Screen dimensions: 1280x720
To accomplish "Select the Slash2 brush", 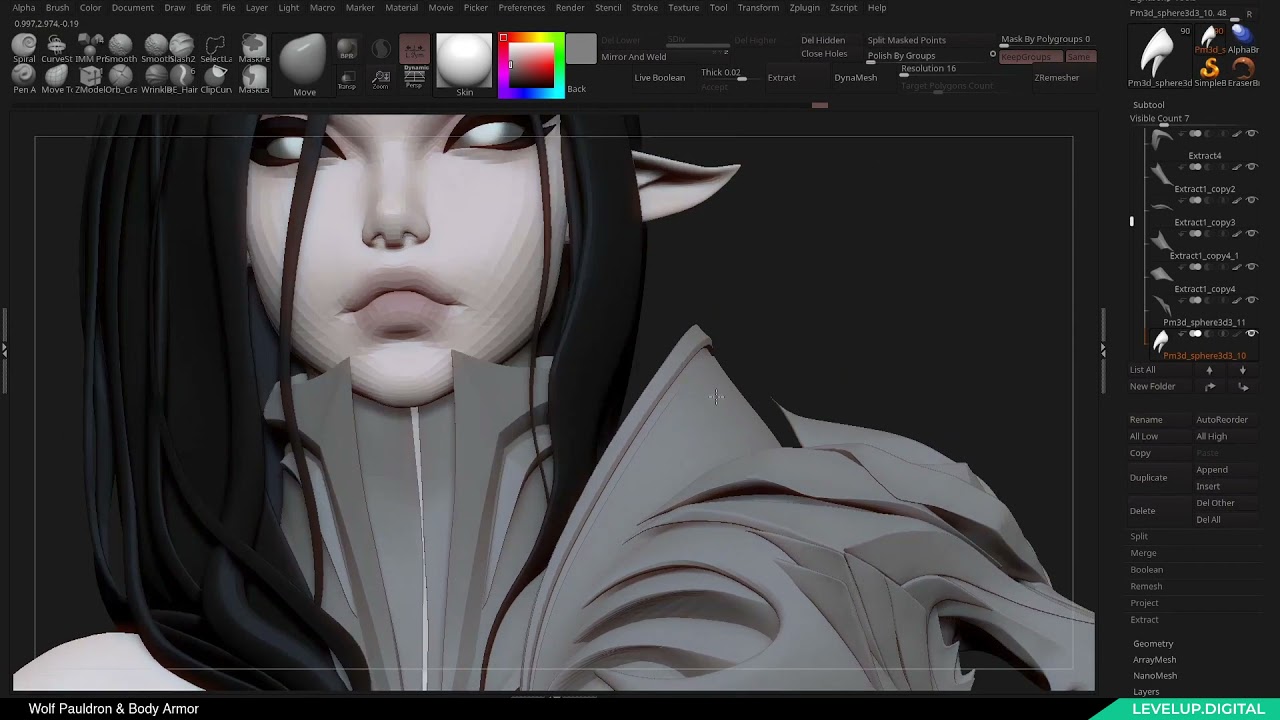I will point(182,47).
